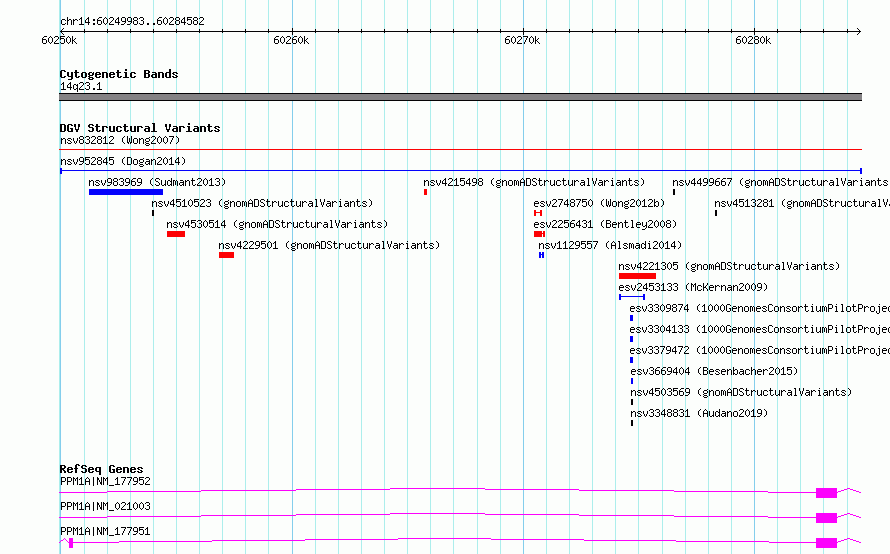Click the DGV Structural Variants track title

click(x=140, y=128)
